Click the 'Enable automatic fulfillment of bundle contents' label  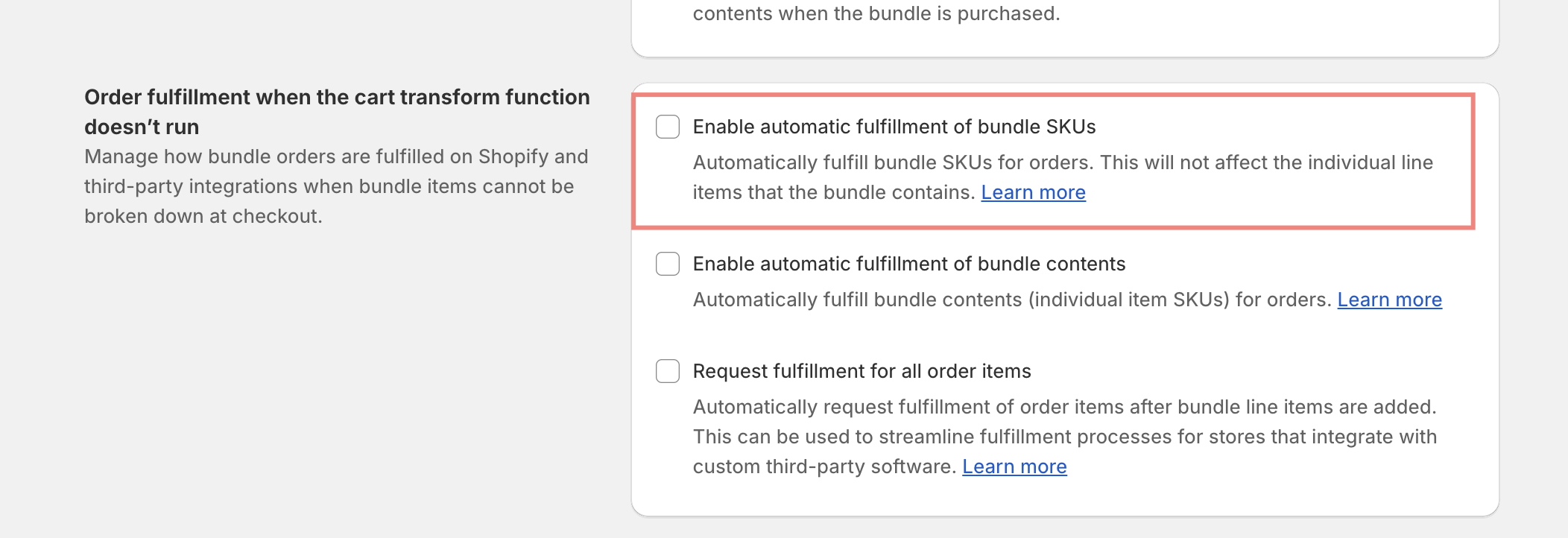tap(909, 264)
